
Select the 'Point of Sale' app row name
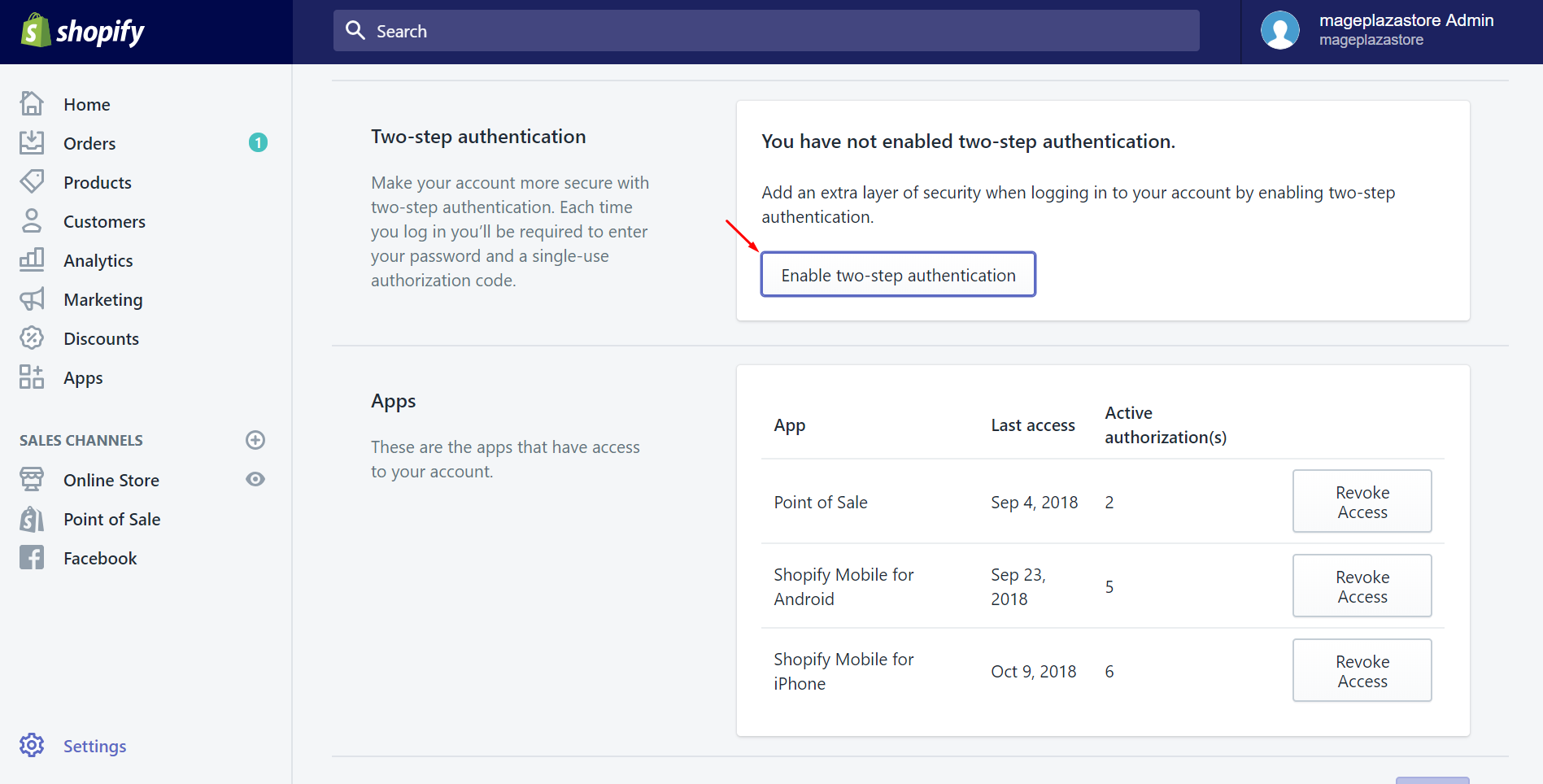pos(821,502)
